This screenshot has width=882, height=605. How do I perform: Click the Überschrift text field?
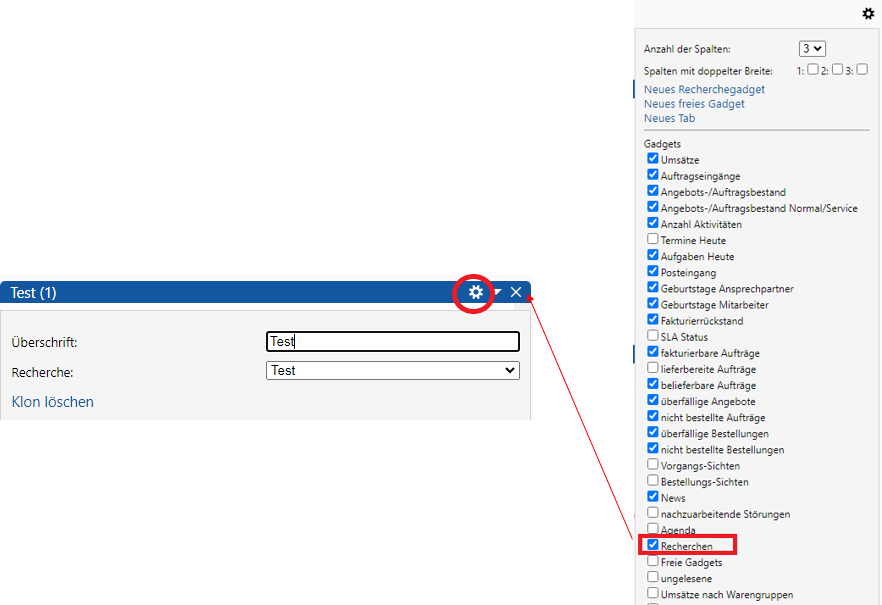pos(393,341)
